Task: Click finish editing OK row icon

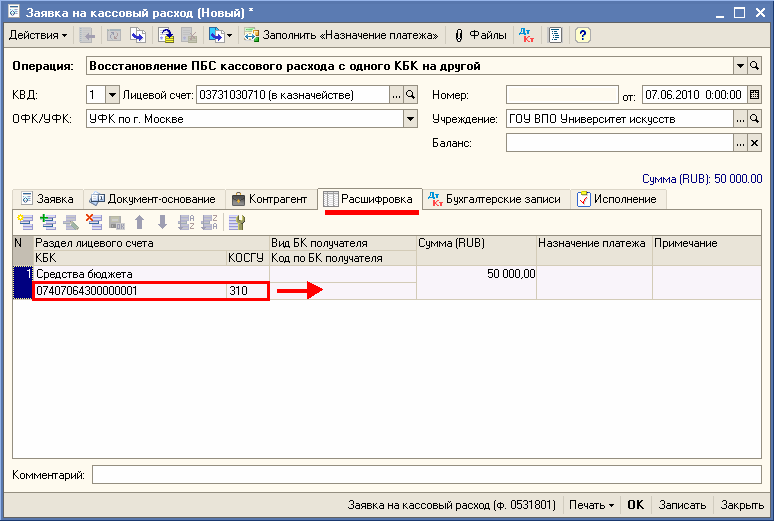Action: pos(116,223)
